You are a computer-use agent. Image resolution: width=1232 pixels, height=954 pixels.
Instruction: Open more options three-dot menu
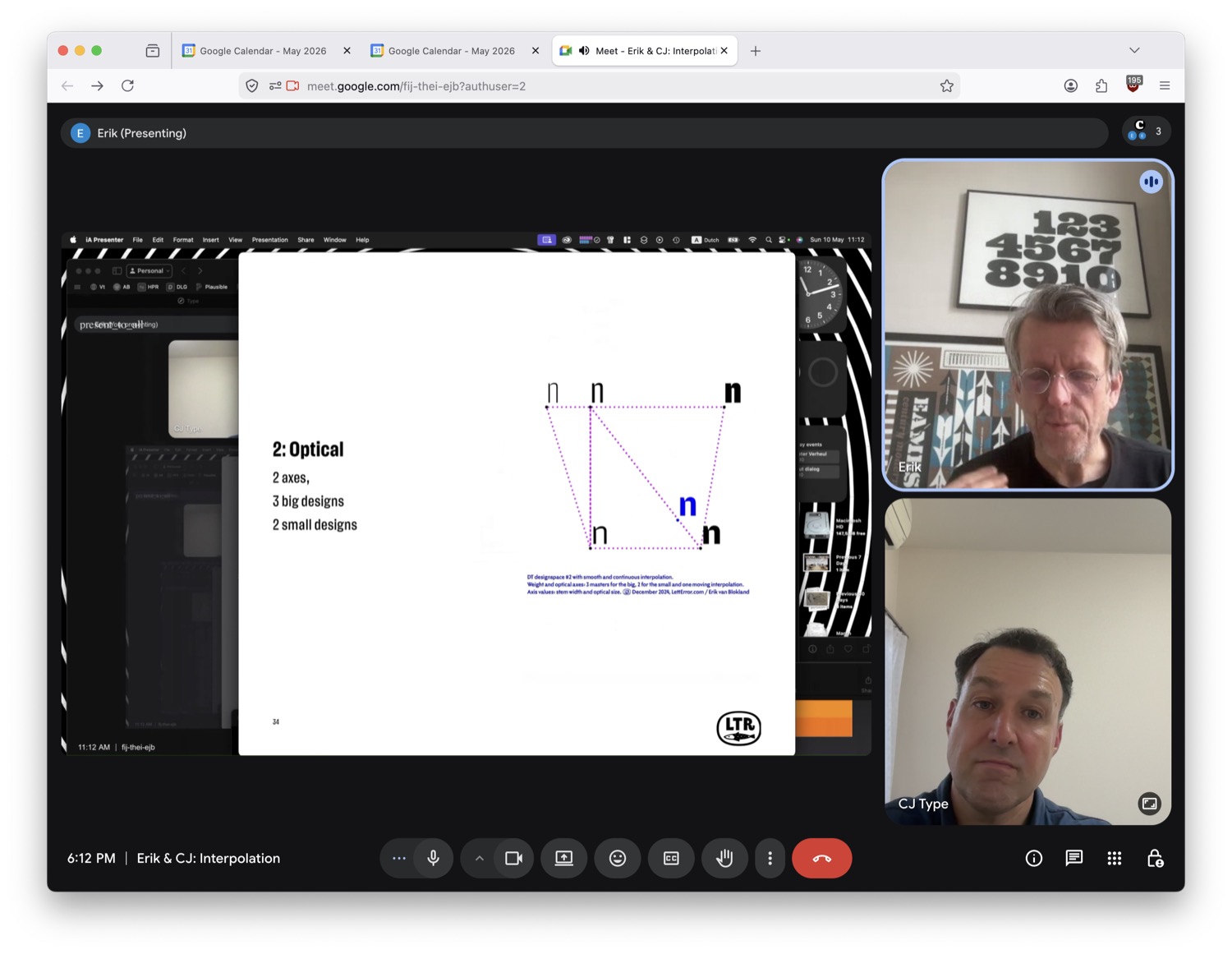point(770,858)
